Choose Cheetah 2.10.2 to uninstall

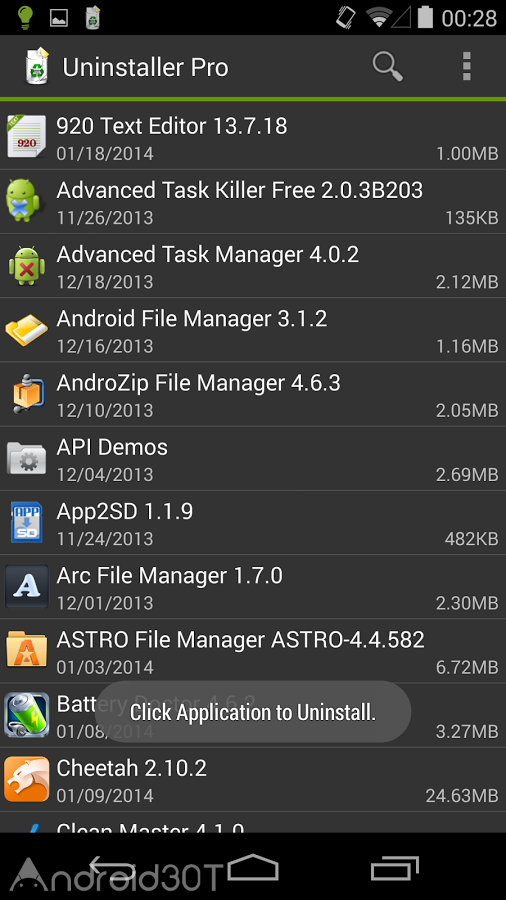[x=253, y=779]
